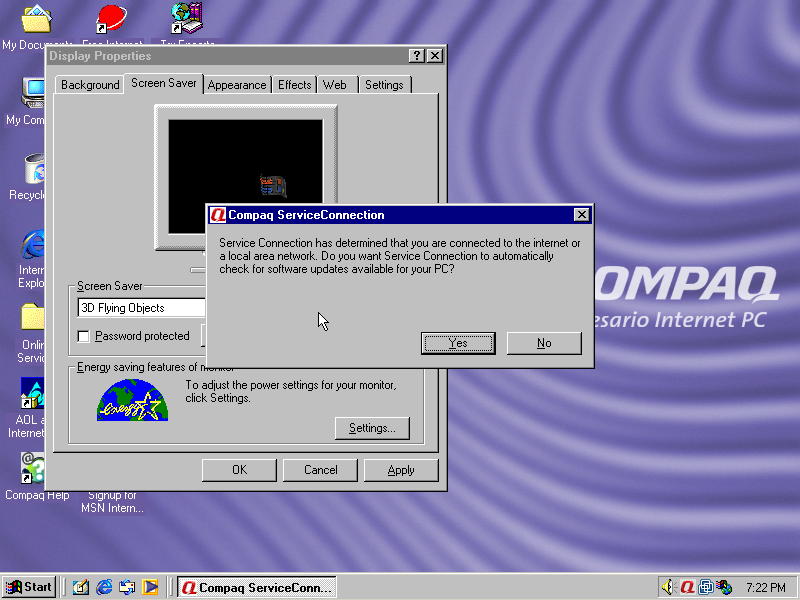The height and width of the screenshot is (600, 800).
Task: Close the Display Properties window
Action: [x=435, y=56]
